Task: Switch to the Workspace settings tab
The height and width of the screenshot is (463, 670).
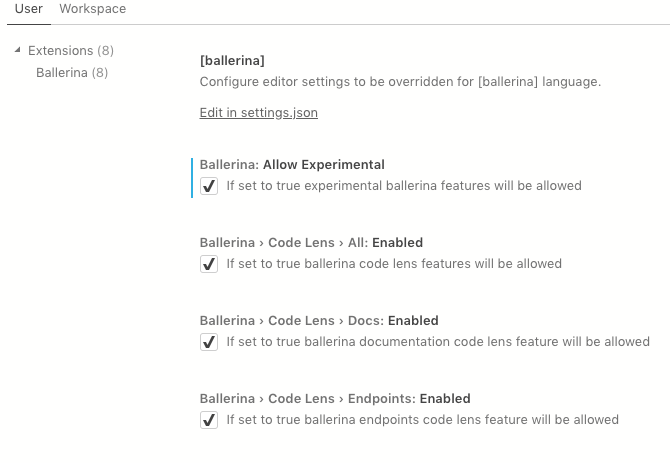Action: pos(92,9)
